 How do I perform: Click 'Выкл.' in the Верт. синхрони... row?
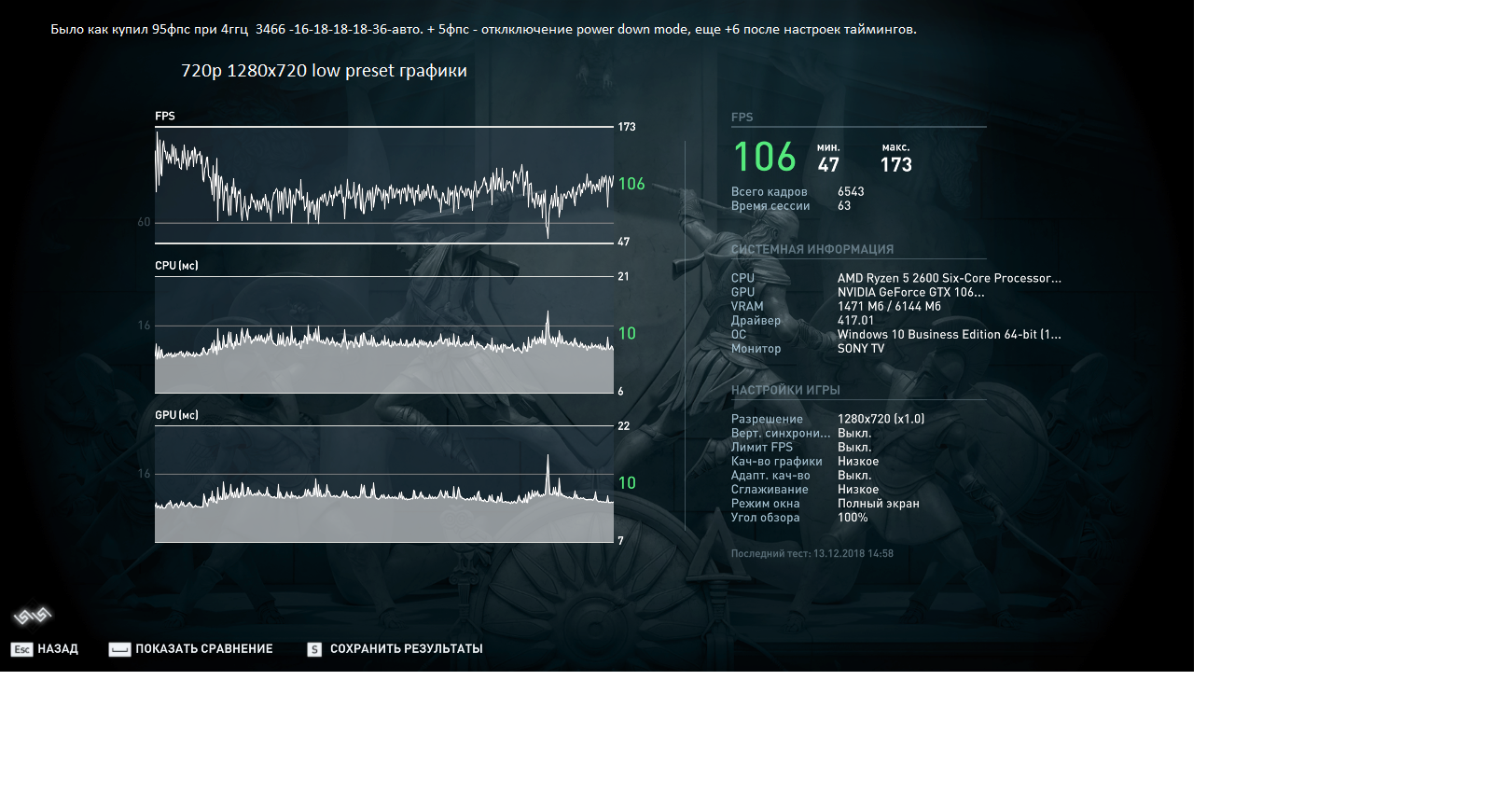[x=854, y=433]
